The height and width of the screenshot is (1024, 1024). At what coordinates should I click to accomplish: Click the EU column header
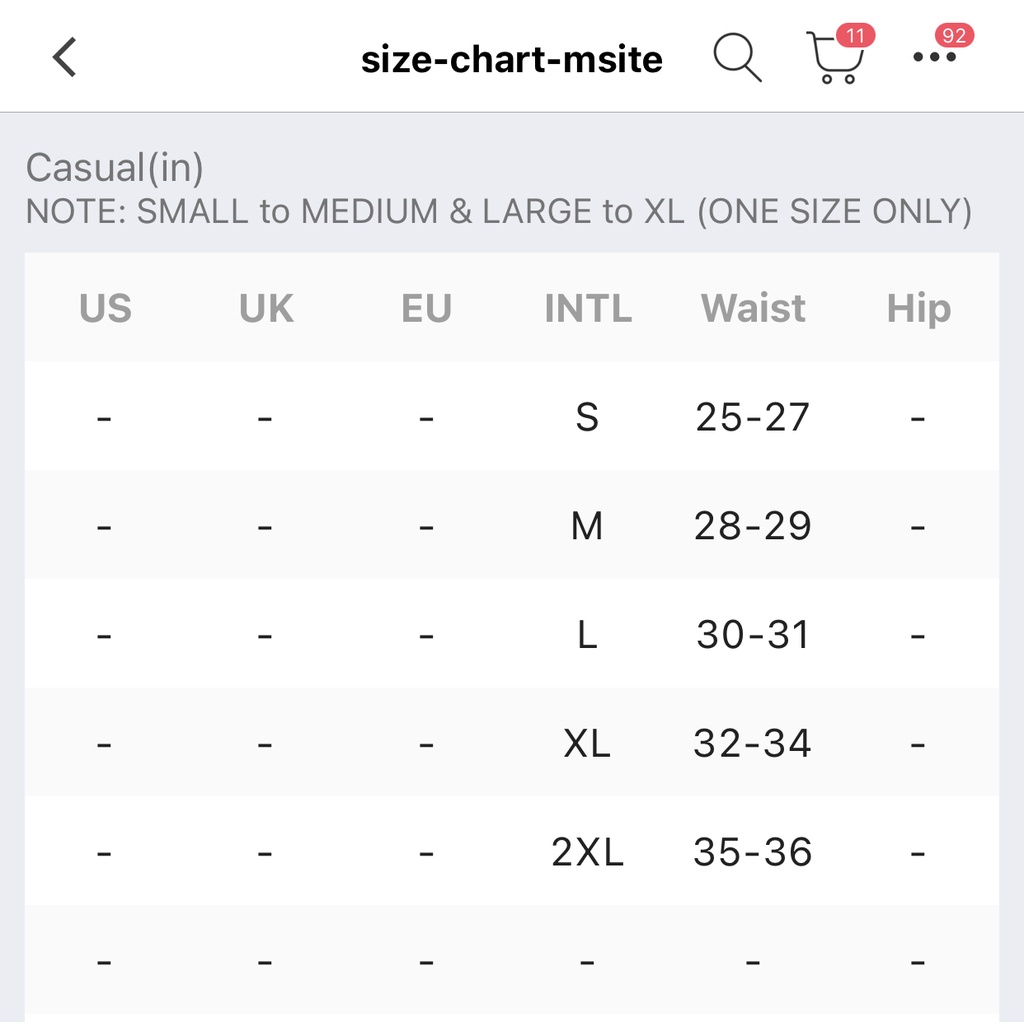[x=426, y=308]
